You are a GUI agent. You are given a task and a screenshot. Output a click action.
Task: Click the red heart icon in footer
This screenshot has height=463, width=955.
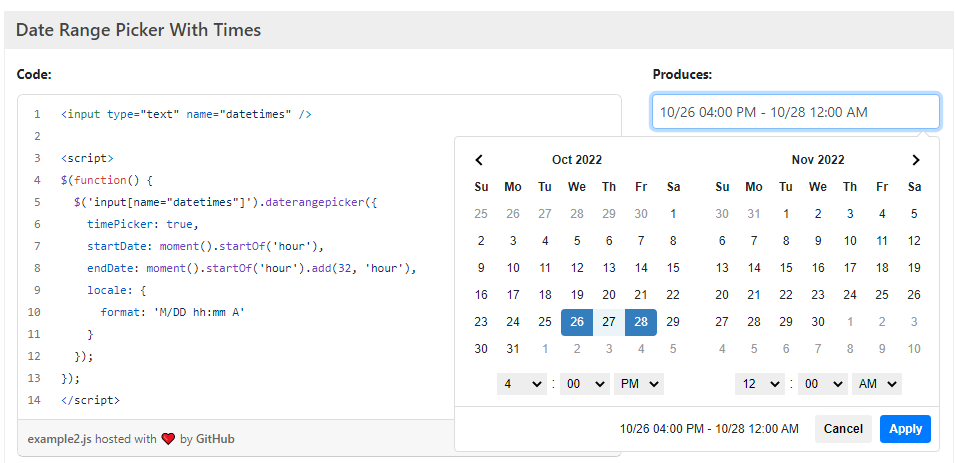click(168, 439)
